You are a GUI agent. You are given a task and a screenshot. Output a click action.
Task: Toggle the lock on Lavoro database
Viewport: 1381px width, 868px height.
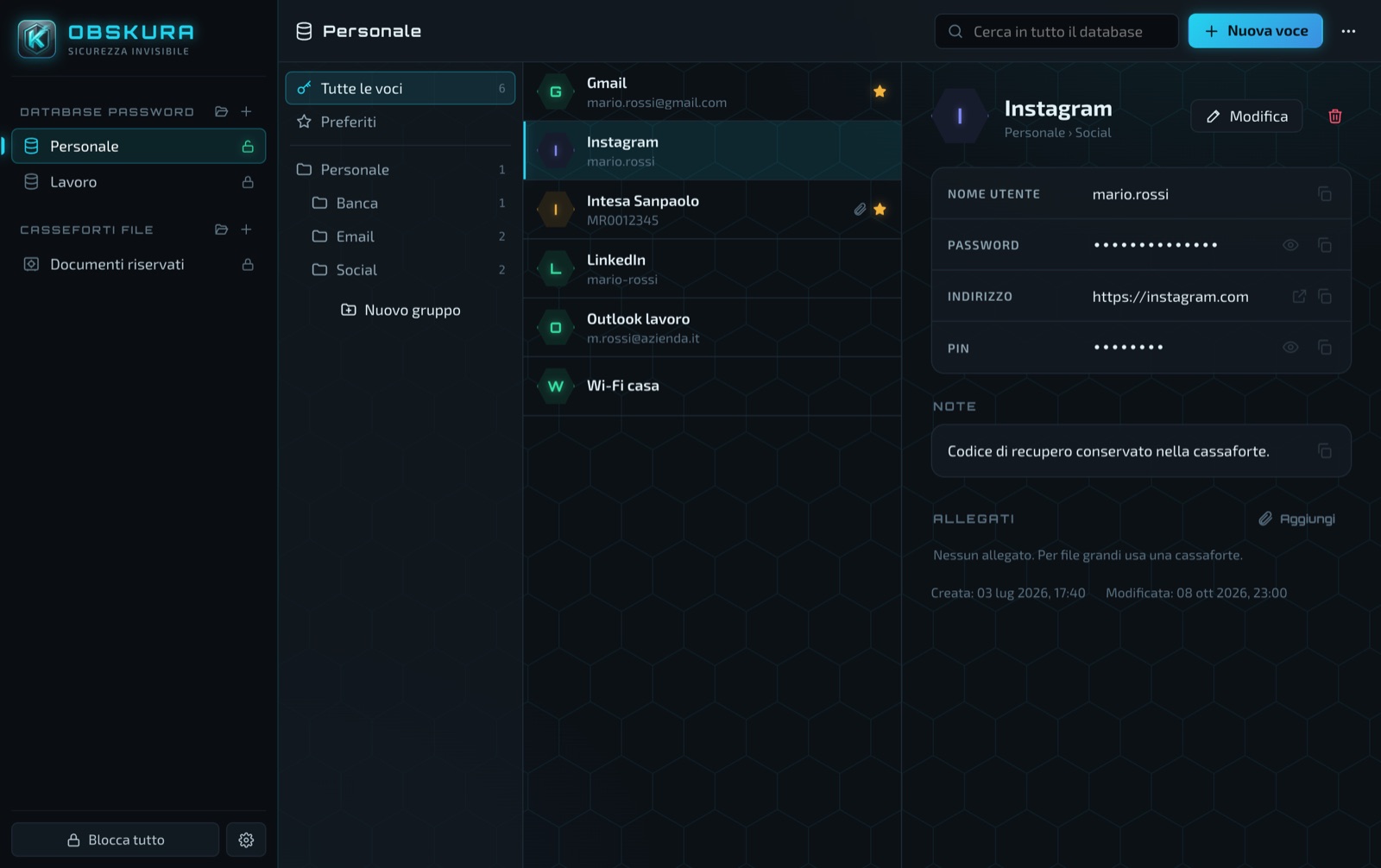pos(248,182)
